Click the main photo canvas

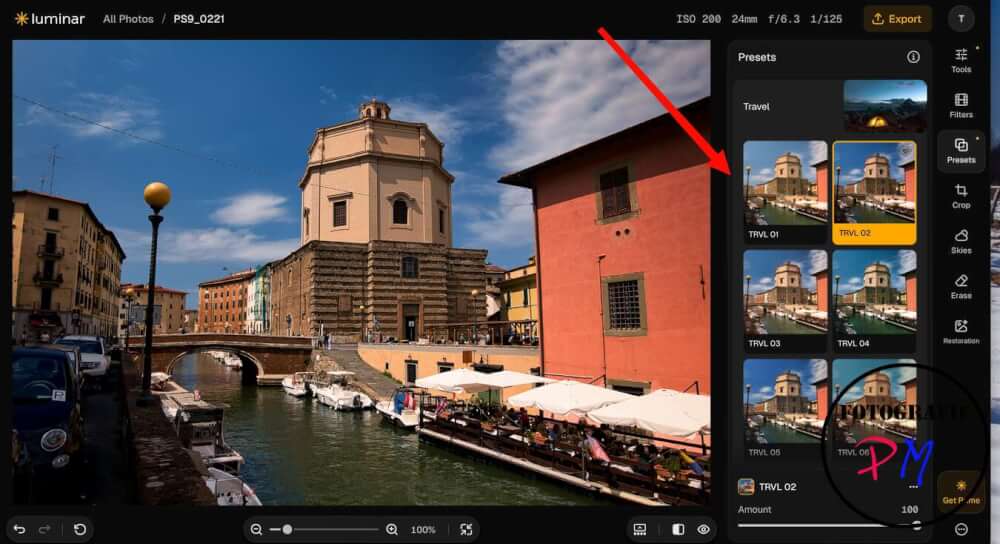point(361,272)
